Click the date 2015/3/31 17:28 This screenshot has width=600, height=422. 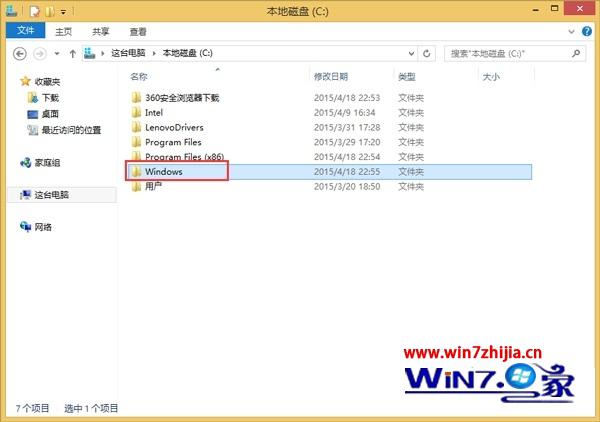[x=347, y=127]
